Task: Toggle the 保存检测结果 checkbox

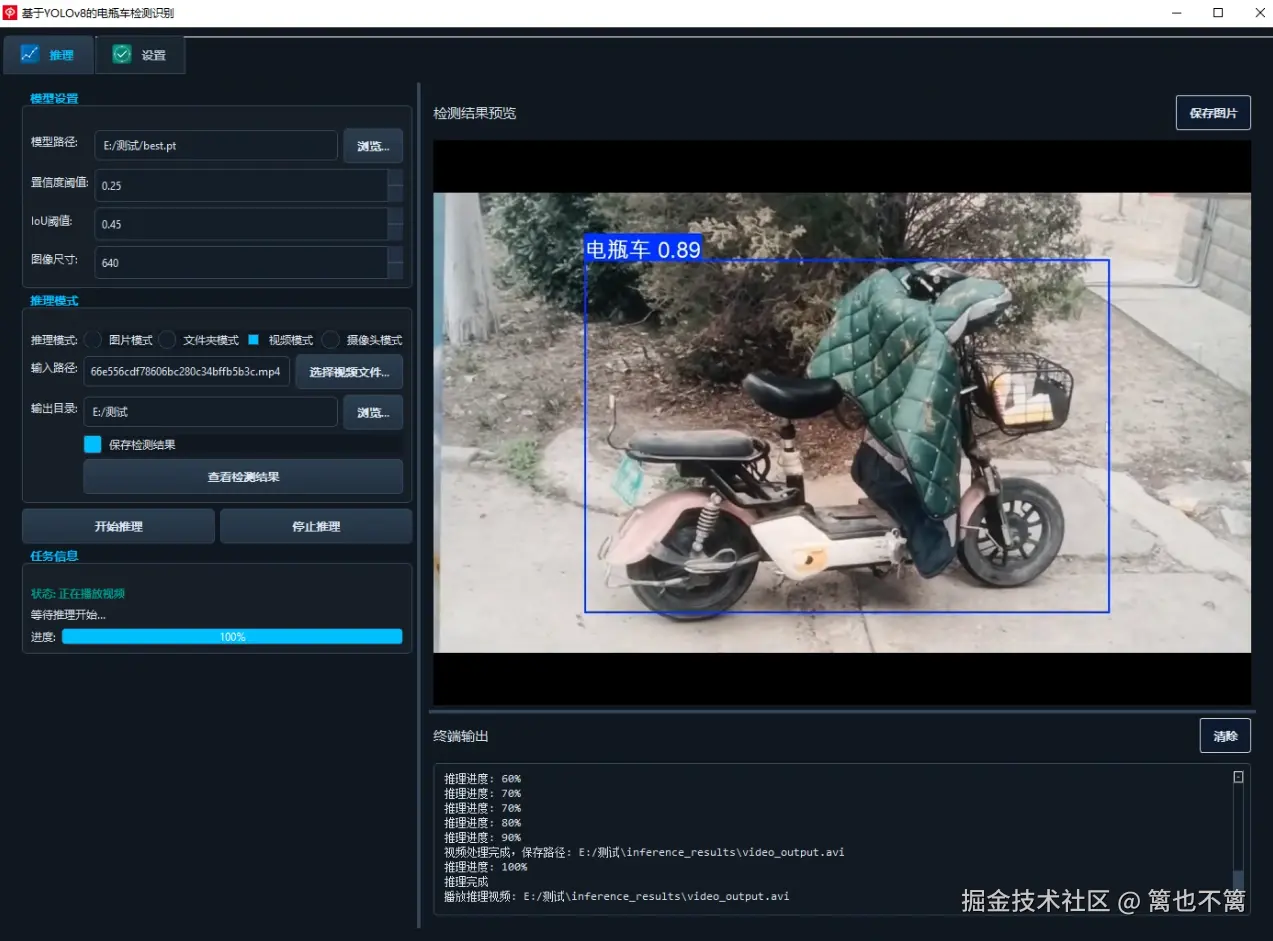Action: (92, 444)
